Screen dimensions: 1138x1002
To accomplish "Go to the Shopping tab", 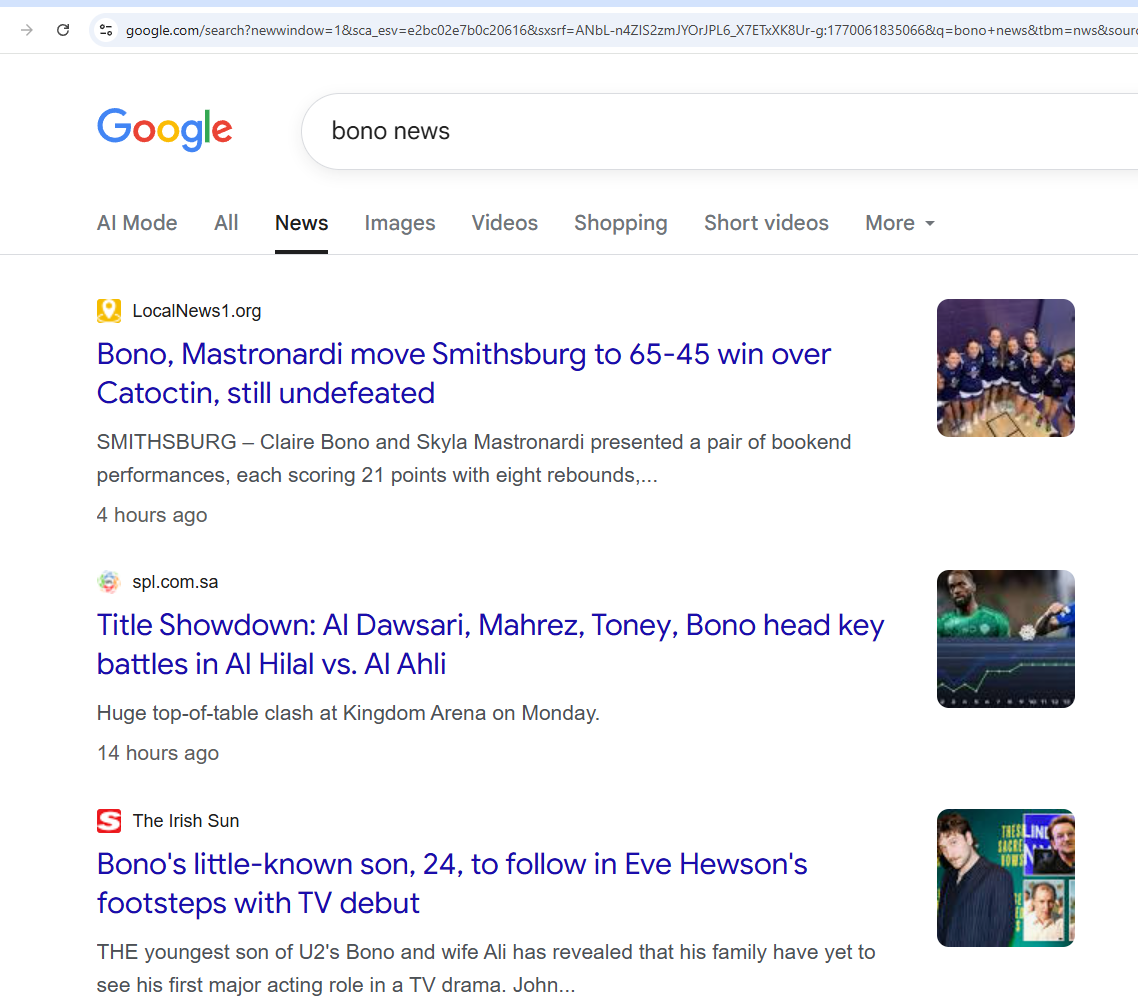I will pos(621,223).
